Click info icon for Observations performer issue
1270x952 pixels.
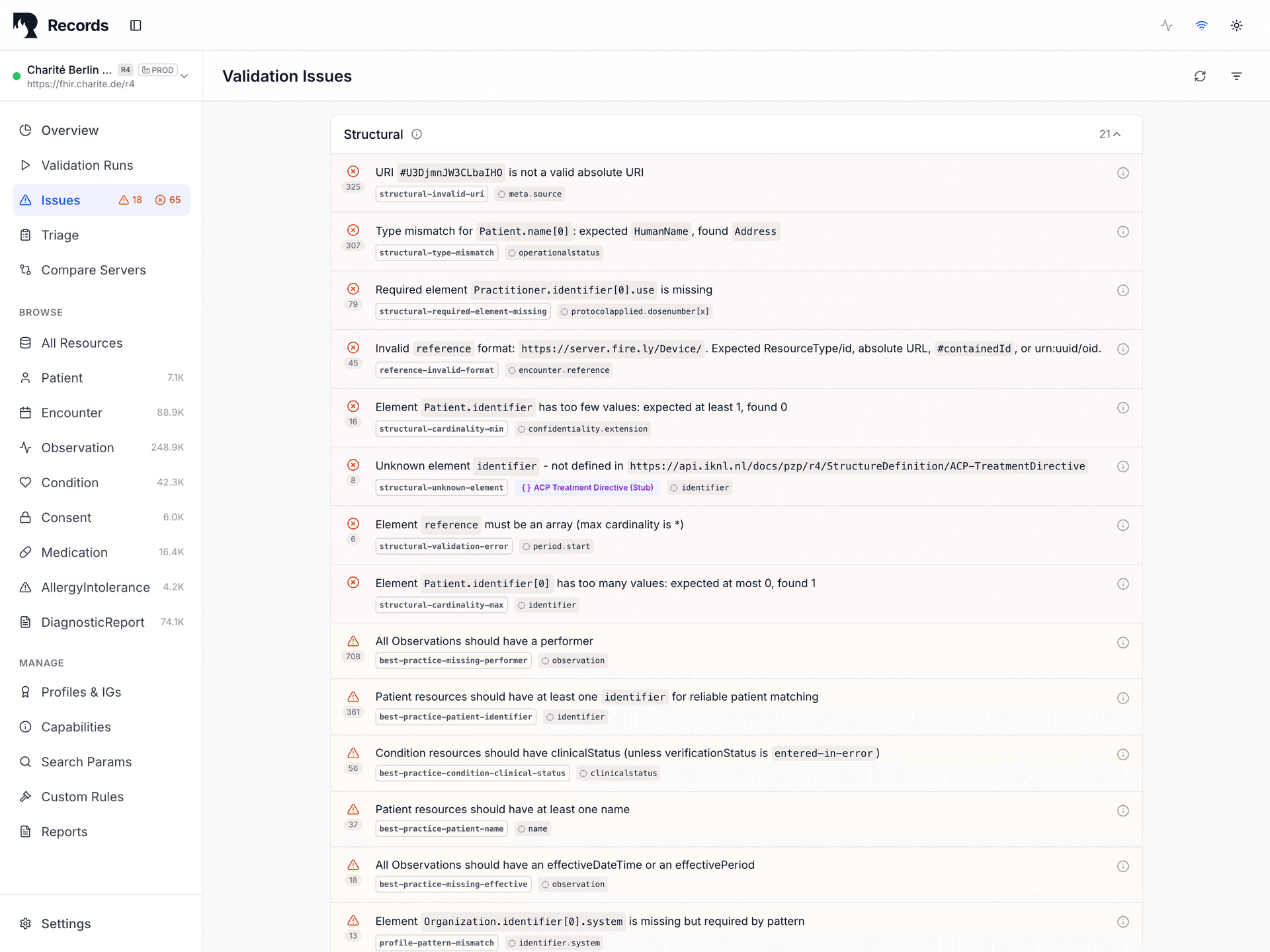click(x=1122, y=643)
